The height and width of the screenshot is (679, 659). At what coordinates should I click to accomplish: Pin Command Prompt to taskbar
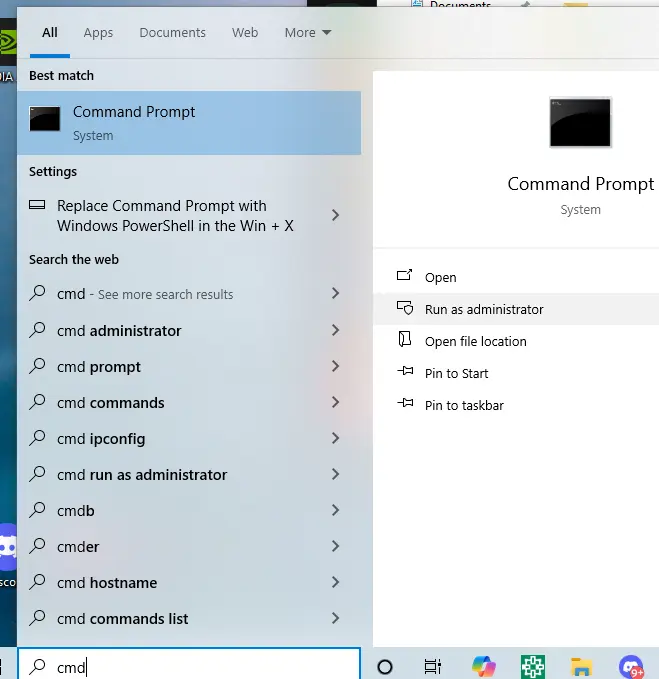click(x=516, y=405)
